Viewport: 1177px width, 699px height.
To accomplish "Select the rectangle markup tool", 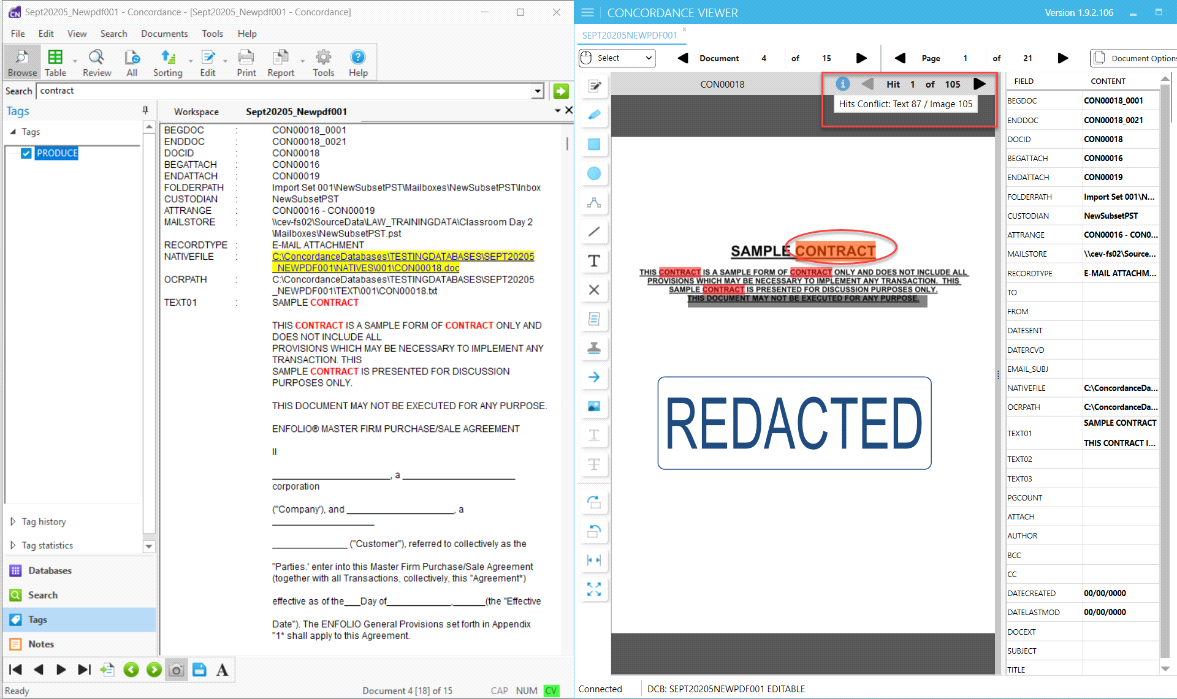I will (x=594, y=144).
